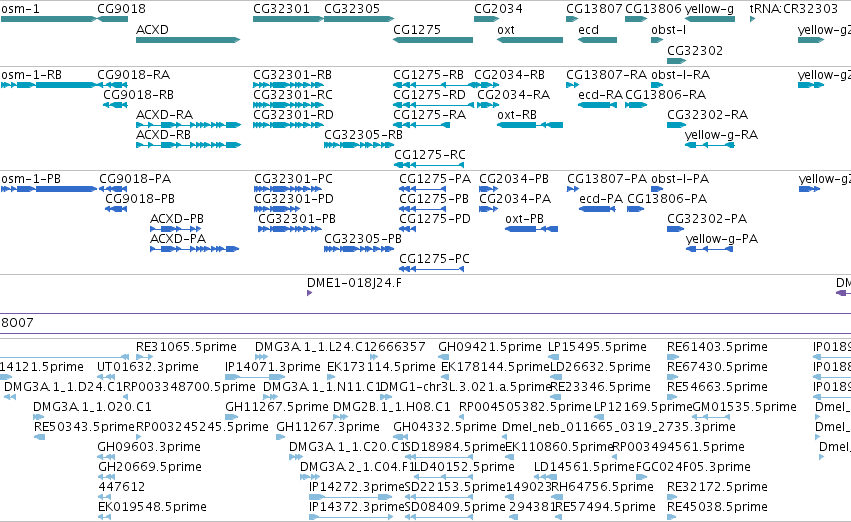Click the CG1275 gene label
This screenshot has width=851, height=522.
point(417,30)
